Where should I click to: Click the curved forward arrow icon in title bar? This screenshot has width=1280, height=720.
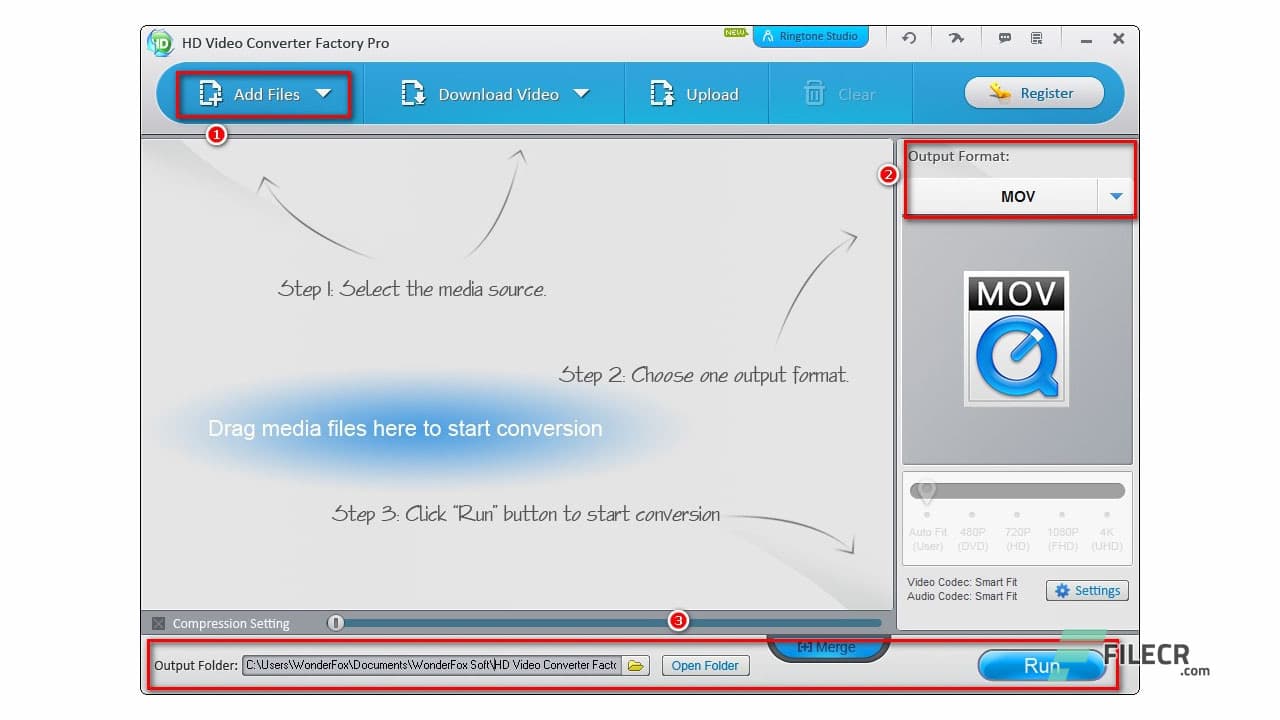(x=957, y=38)
